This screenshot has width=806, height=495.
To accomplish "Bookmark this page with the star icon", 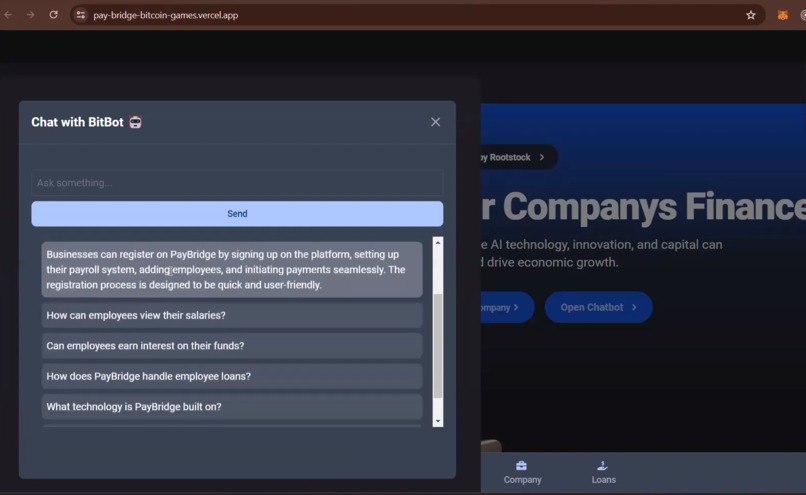I will pos(751,15).
